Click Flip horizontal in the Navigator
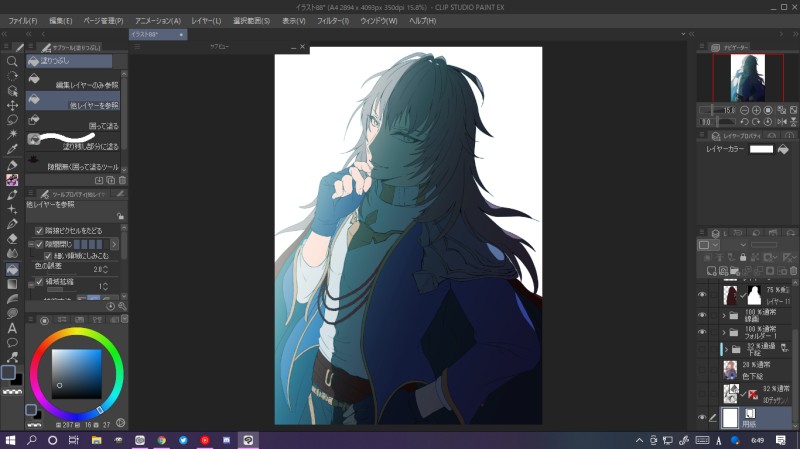This screenshot has height=449, width=800. [782, 122]
